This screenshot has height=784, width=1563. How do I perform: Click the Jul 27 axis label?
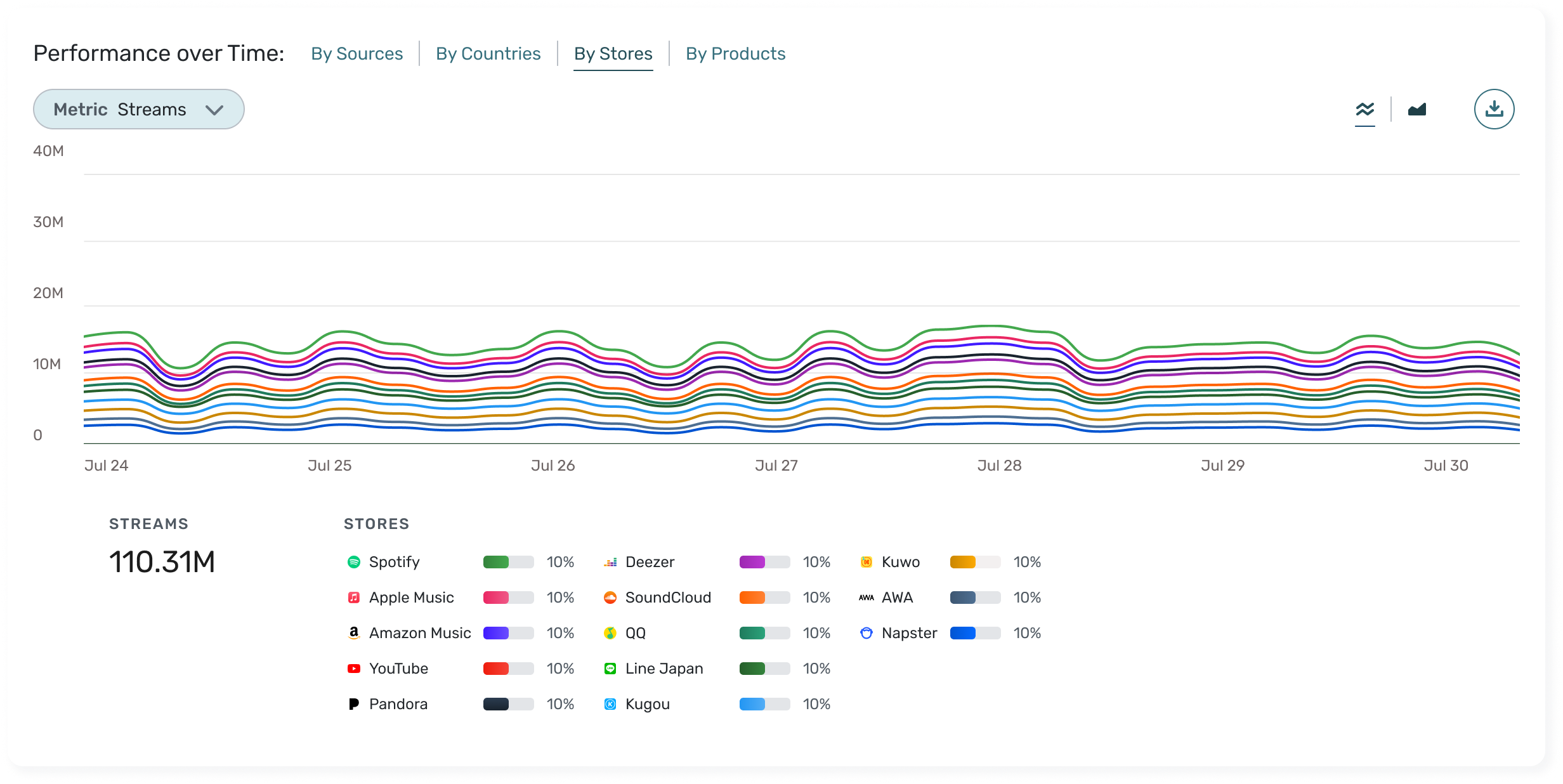(x=776, y=466)
